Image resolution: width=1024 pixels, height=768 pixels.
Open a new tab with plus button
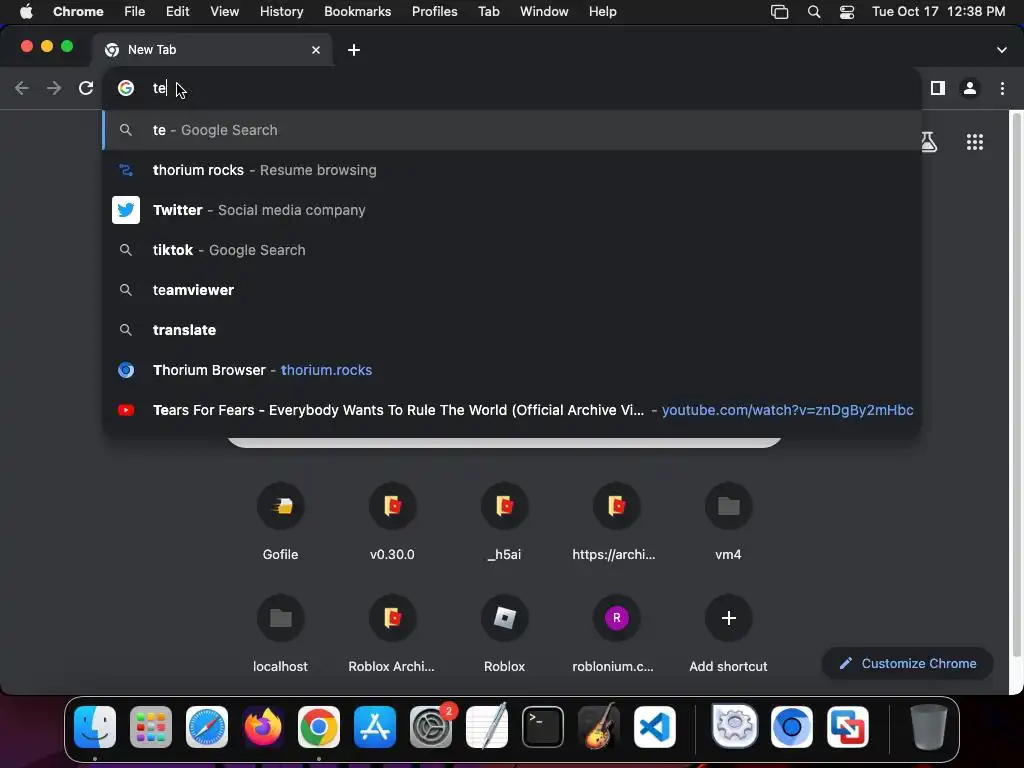[353, 50]
